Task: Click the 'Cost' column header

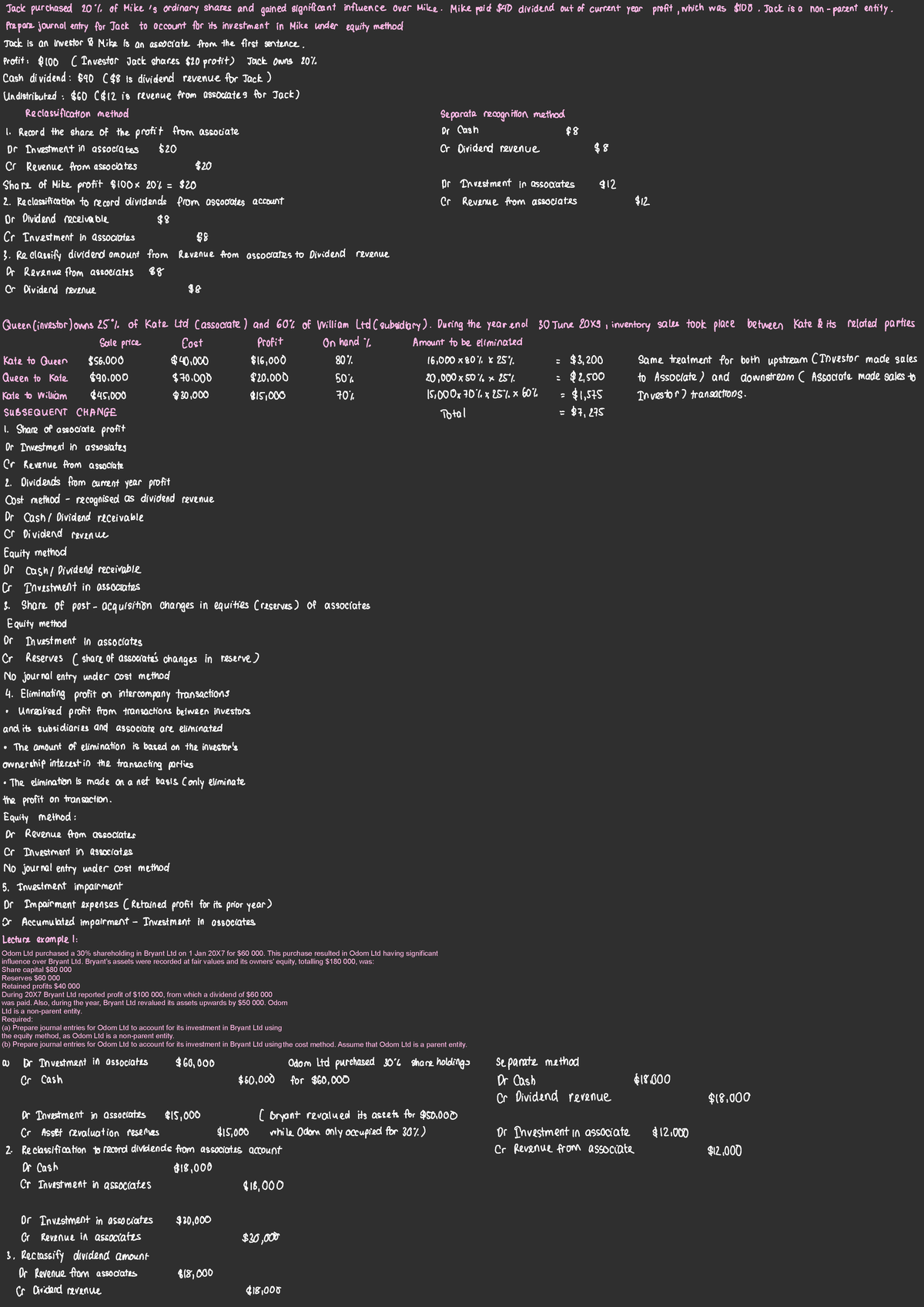Action: [x=192, y=343]
